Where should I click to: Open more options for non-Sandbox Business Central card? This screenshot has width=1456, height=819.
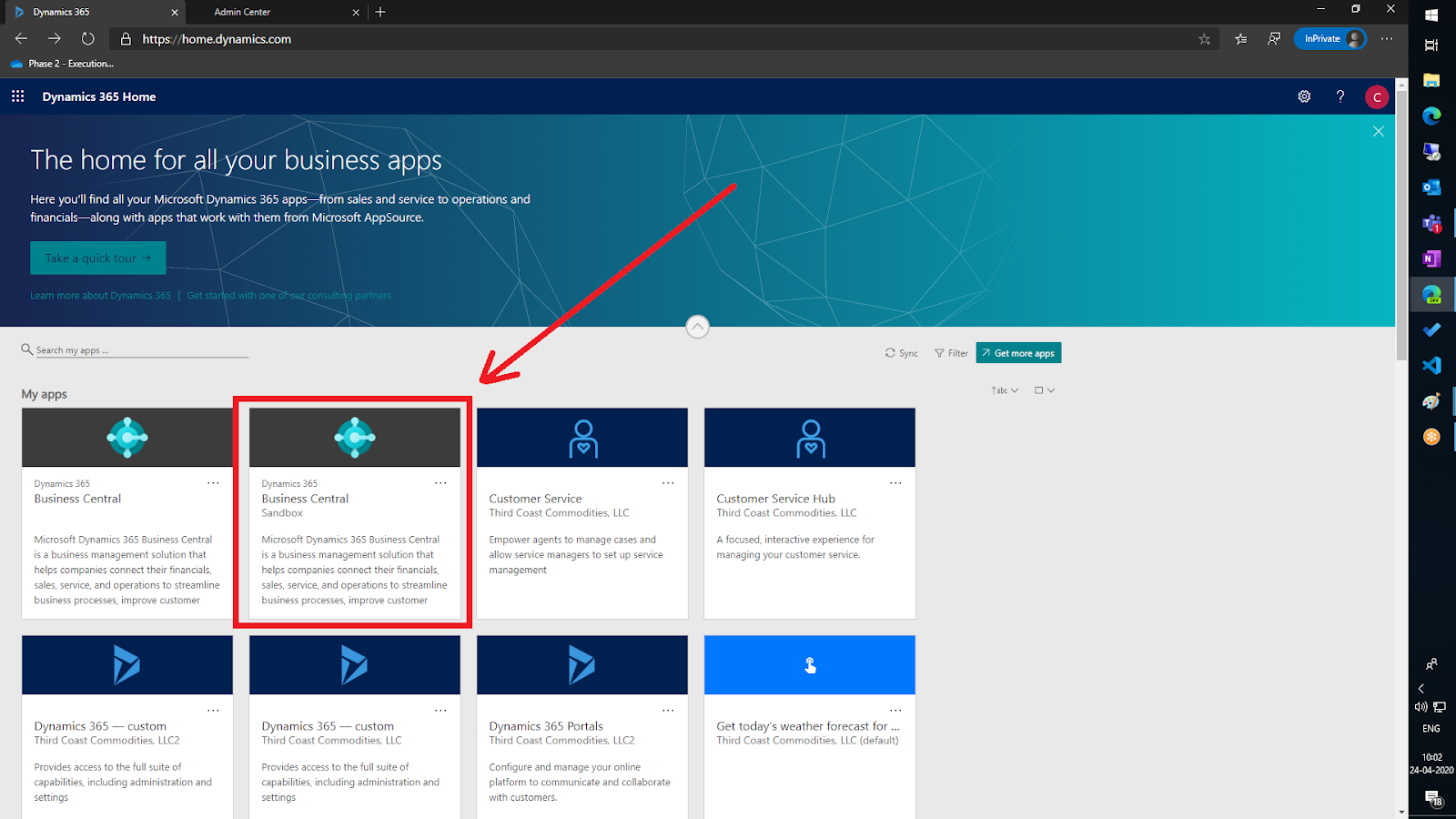point(213,483)
